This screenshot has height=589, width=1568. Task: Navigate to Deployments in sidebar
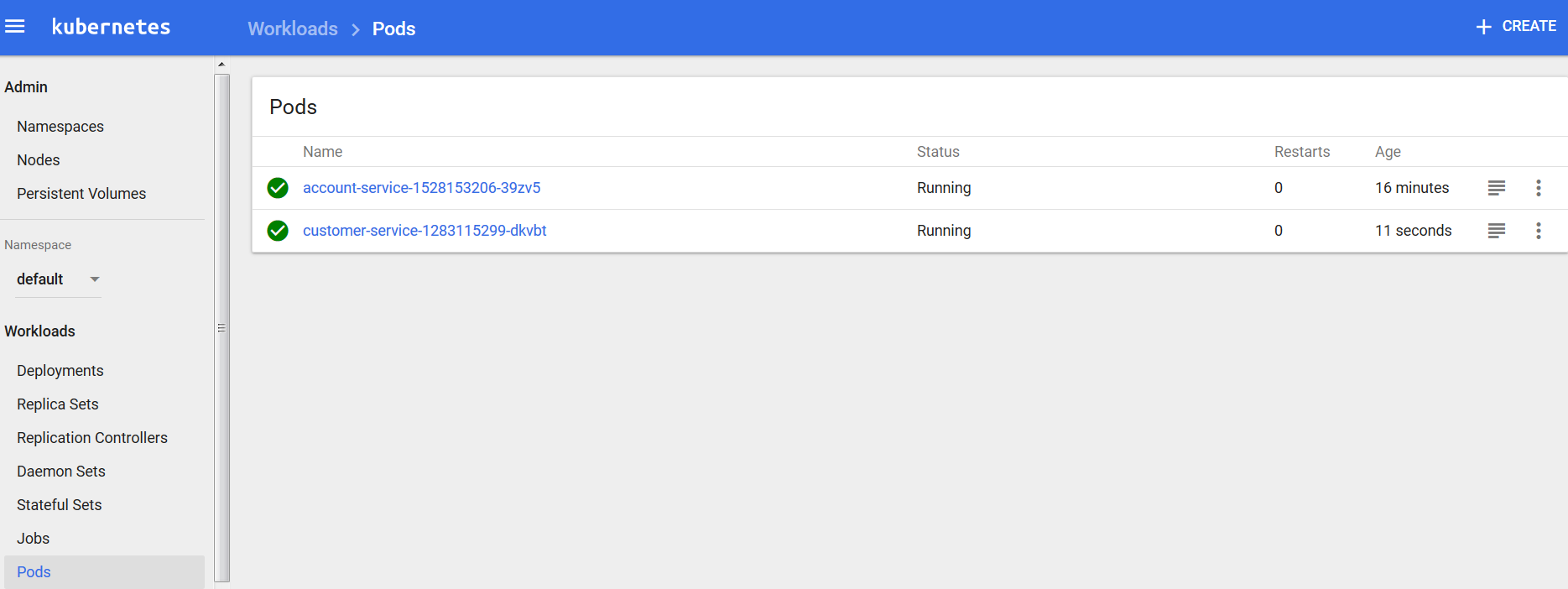(60, 371)
